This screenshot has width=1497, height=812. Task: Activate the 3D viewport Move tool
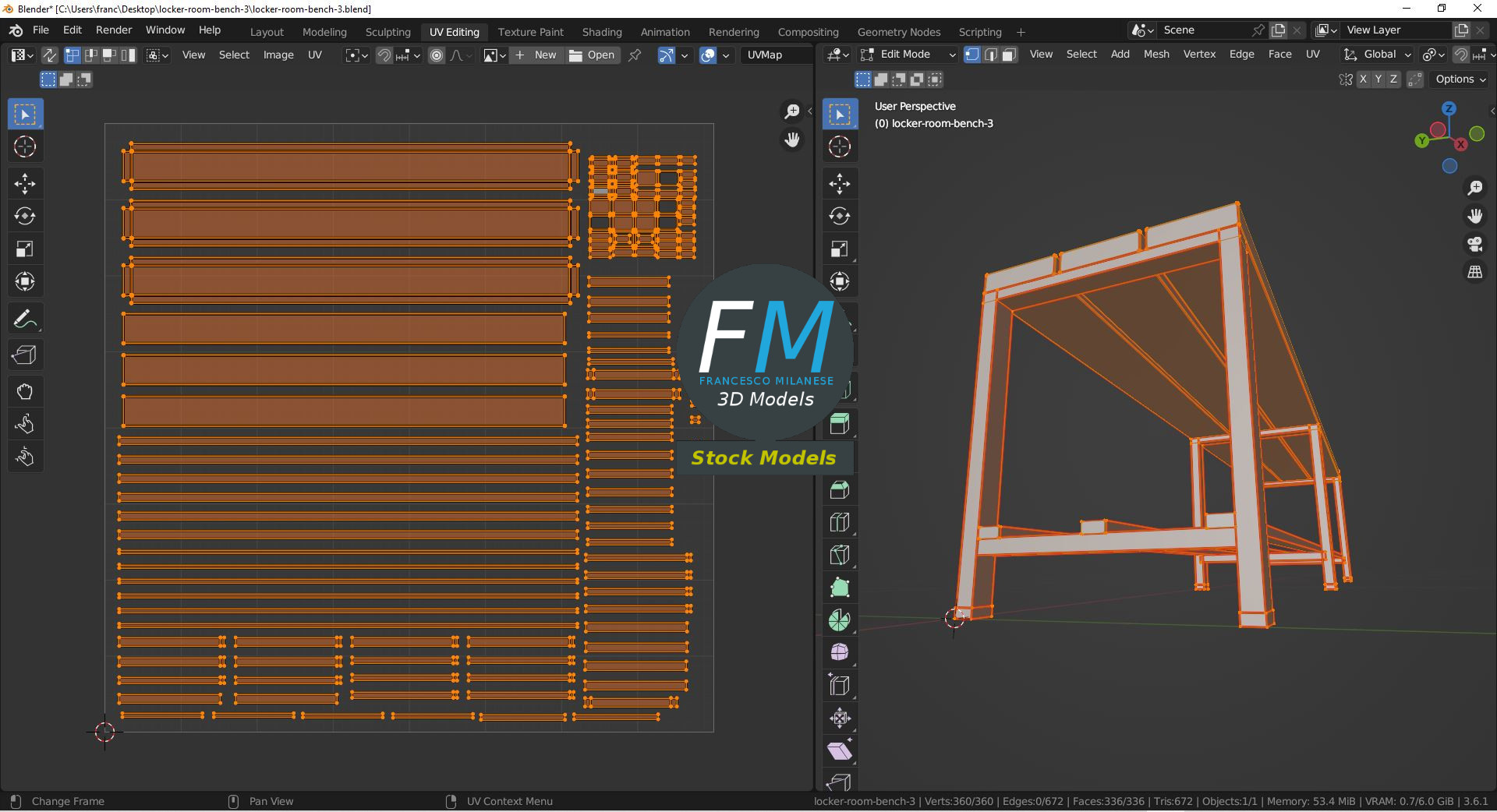point(840,184)
